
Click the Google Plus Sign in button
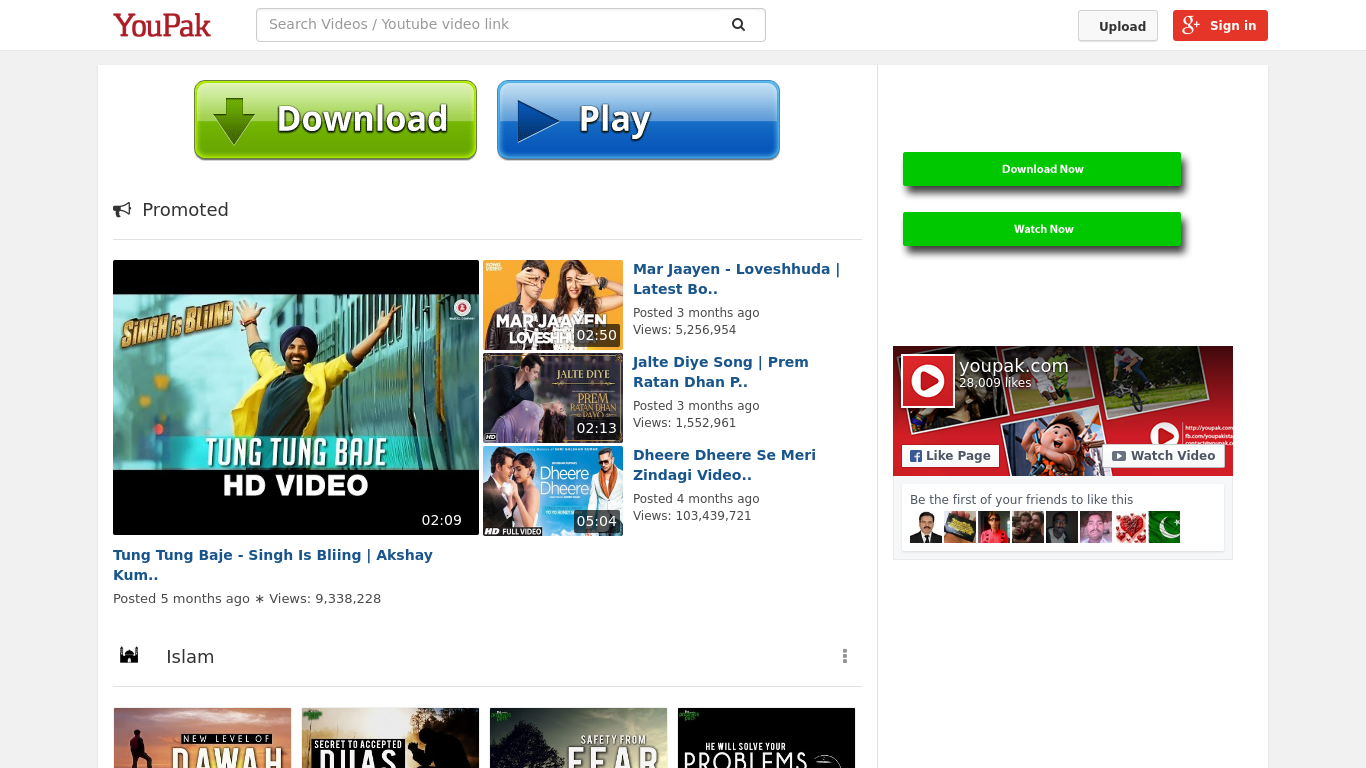[x=1220, y=26]
